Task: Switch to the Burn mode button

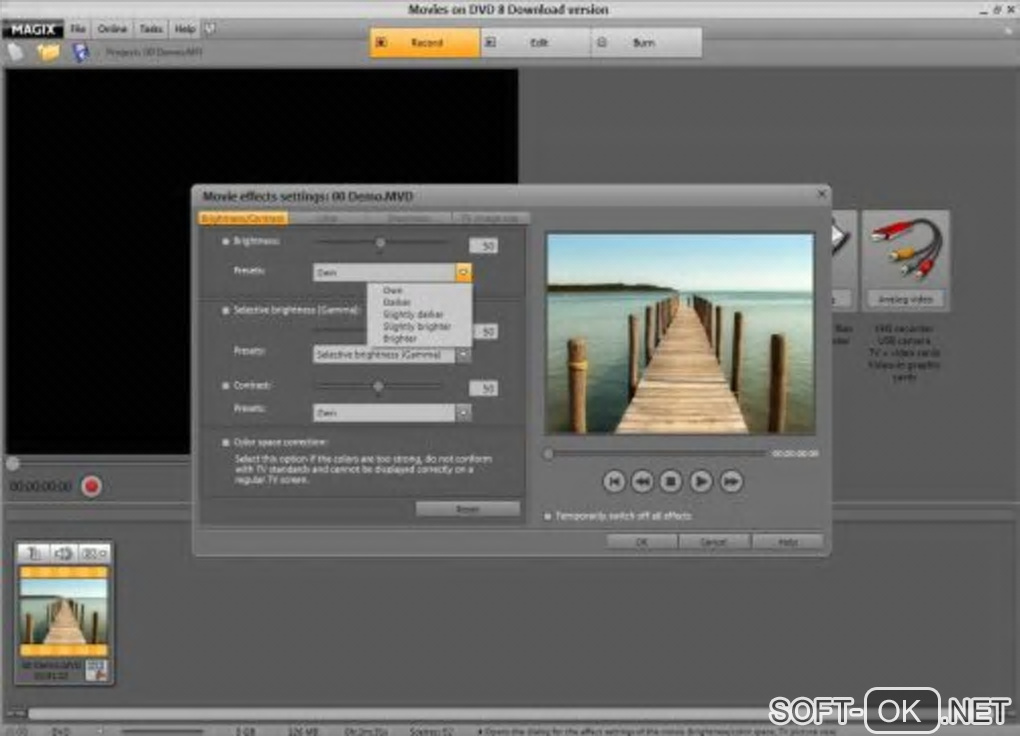Action: (647, 42)
